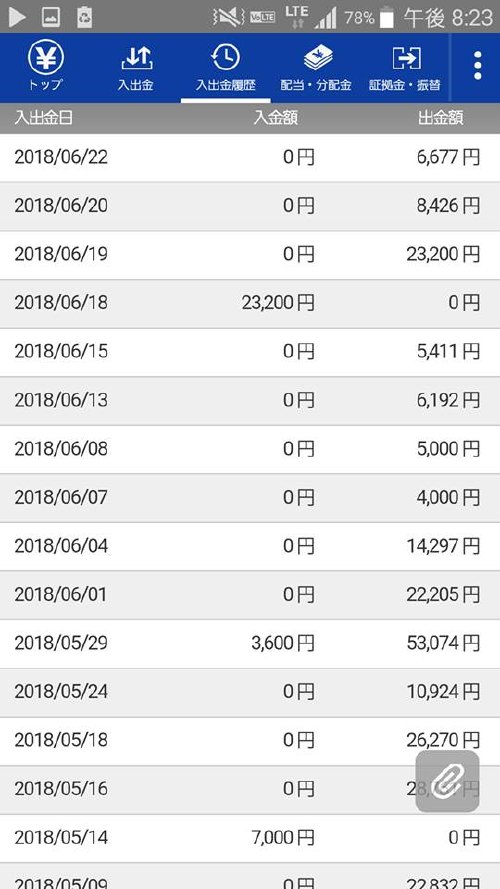Open the three-dot overflow menu
The image size is (500, 889).
click(477, 66)
